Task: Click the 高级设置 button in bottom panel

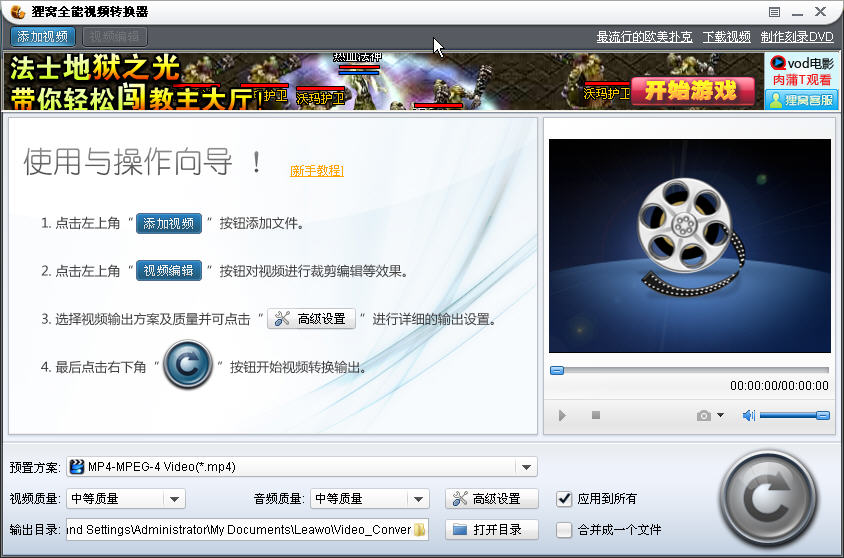Action: point(491,499)
